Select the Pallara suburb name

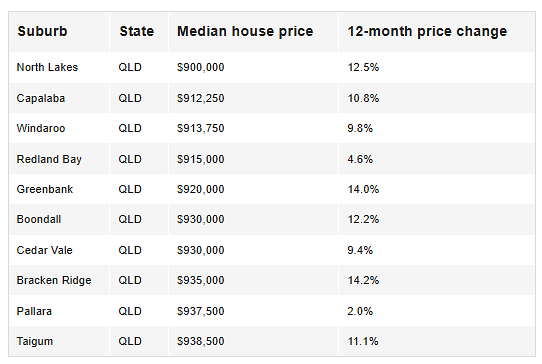click(x=34, y=311)
